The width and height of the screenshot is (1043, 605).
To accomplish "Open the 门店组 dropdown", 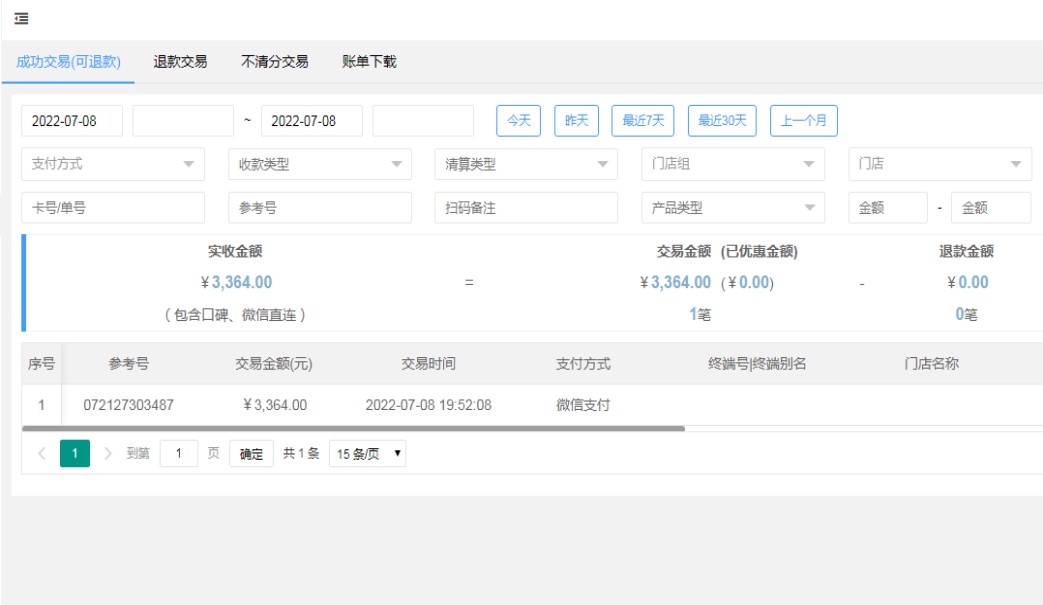I will tap(733, 164).
